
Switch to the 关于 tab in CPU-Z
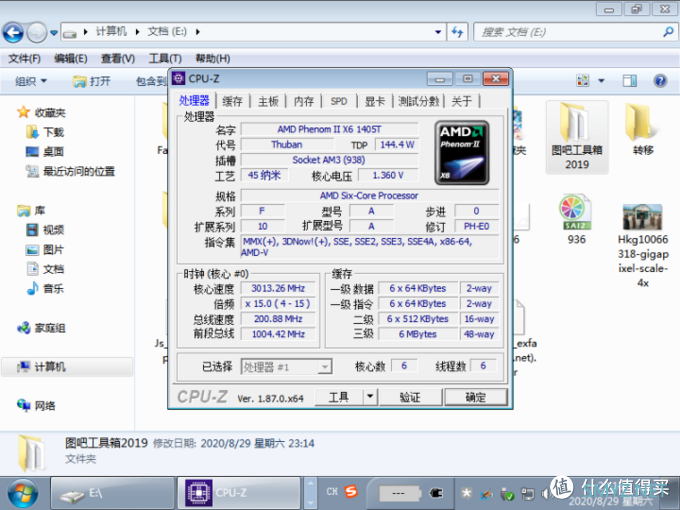click(461, 101)
